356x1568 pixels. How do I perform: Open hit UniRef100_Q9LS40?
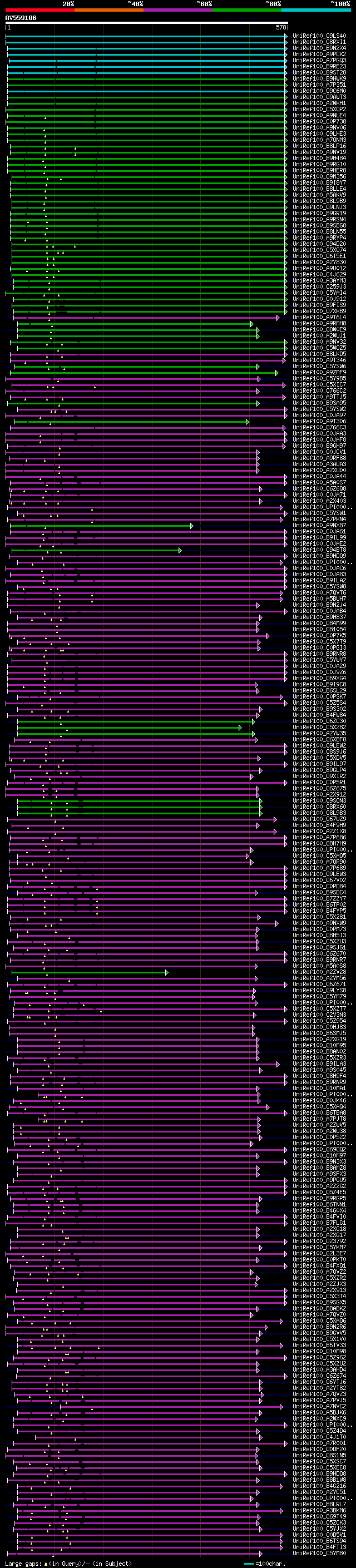pos(319,36)
